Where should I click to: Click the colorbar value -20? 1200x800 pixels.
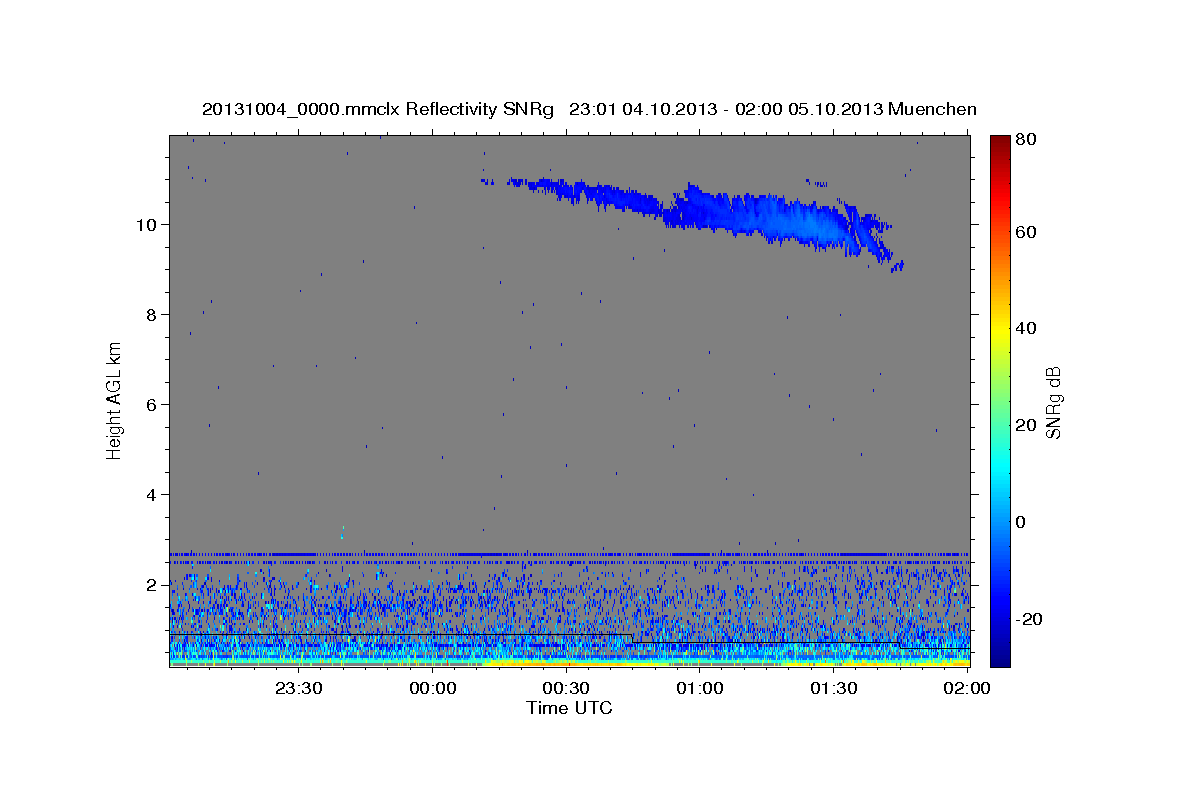point(1029,619)
